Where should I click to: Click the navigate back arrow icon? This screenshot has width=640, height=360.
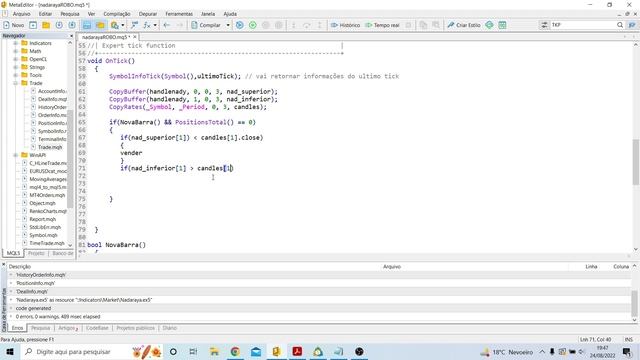tap(167, 25)
